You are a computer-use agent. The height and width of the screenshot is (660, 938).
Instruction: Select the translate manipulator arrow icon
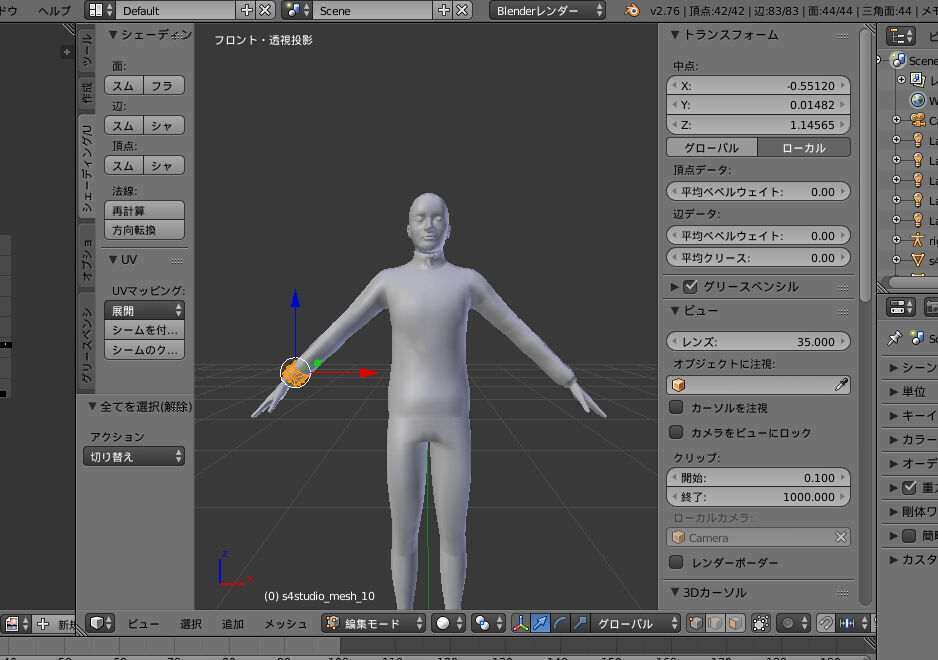pos(540,623)
